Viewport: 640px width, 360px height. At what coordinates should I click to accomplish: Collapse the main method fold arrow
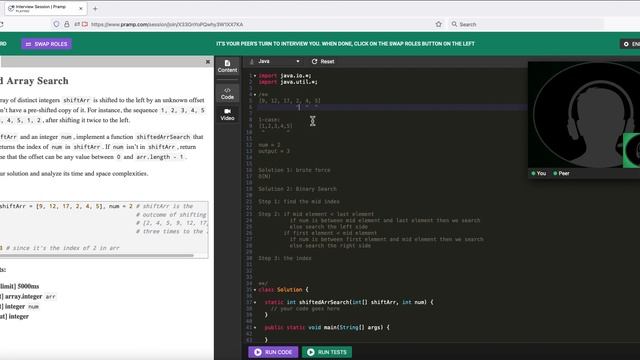click(255, 327)
